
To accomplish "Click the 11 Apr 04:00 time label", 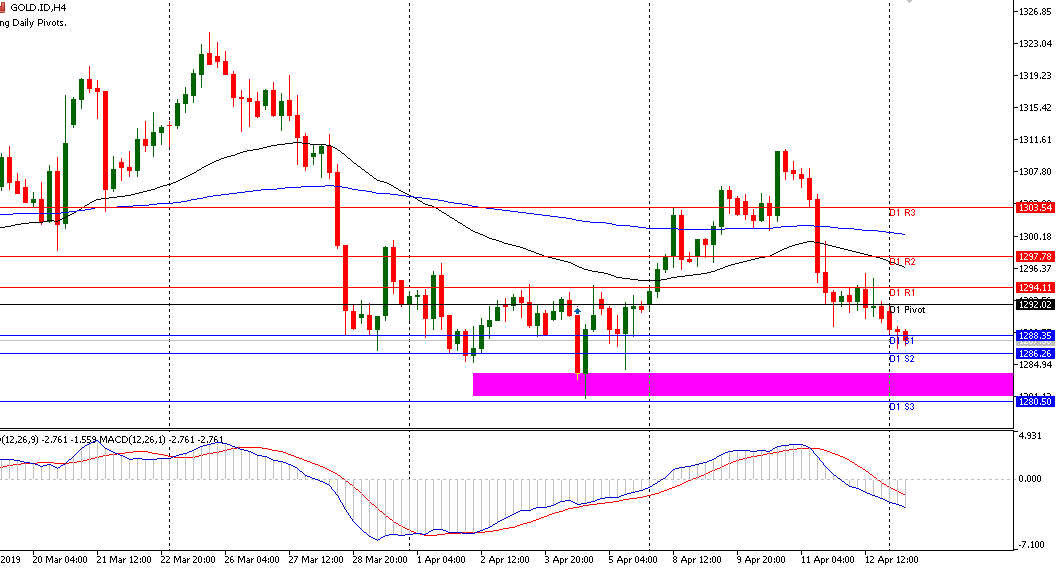I will point(827,560).
